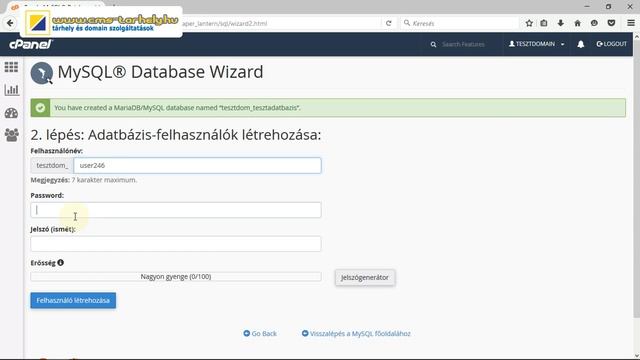This screenshot has width=640, height=360.
Task: Go to the browser home icon
Action: pyautogui.click(x=578, y=23)
